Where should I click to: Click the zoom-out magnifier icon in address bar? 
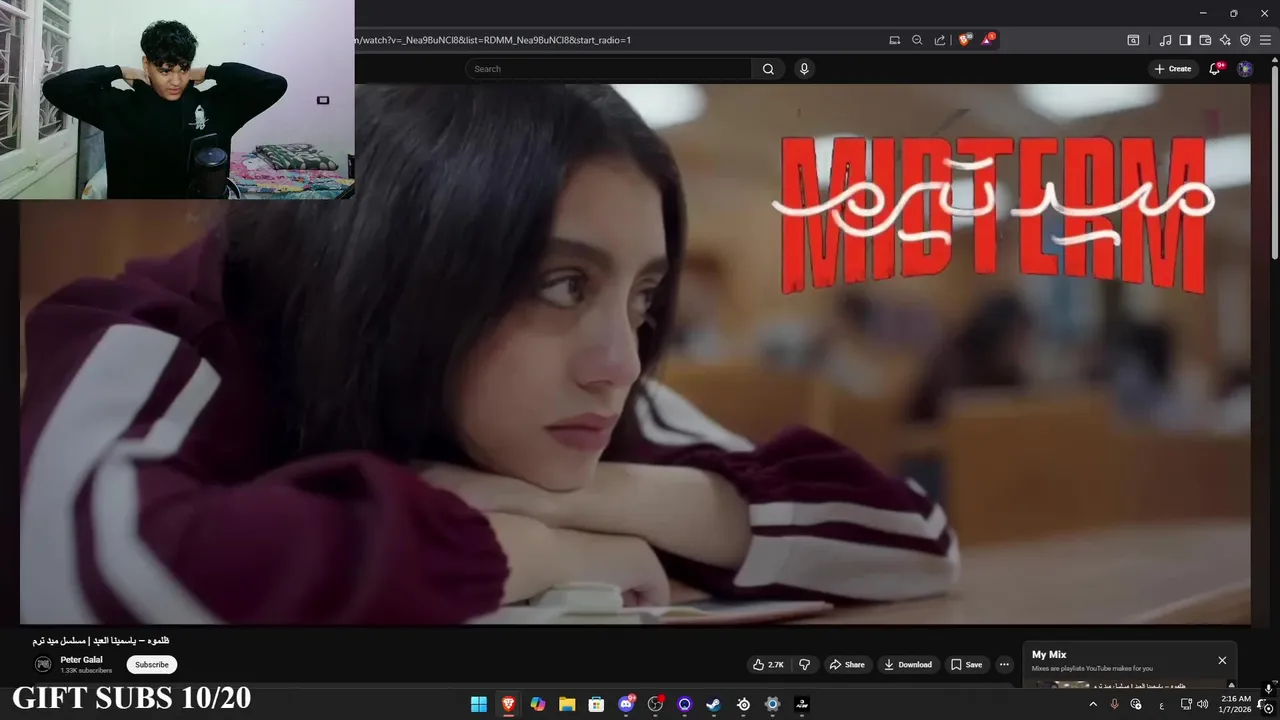[x=917, y=40]
